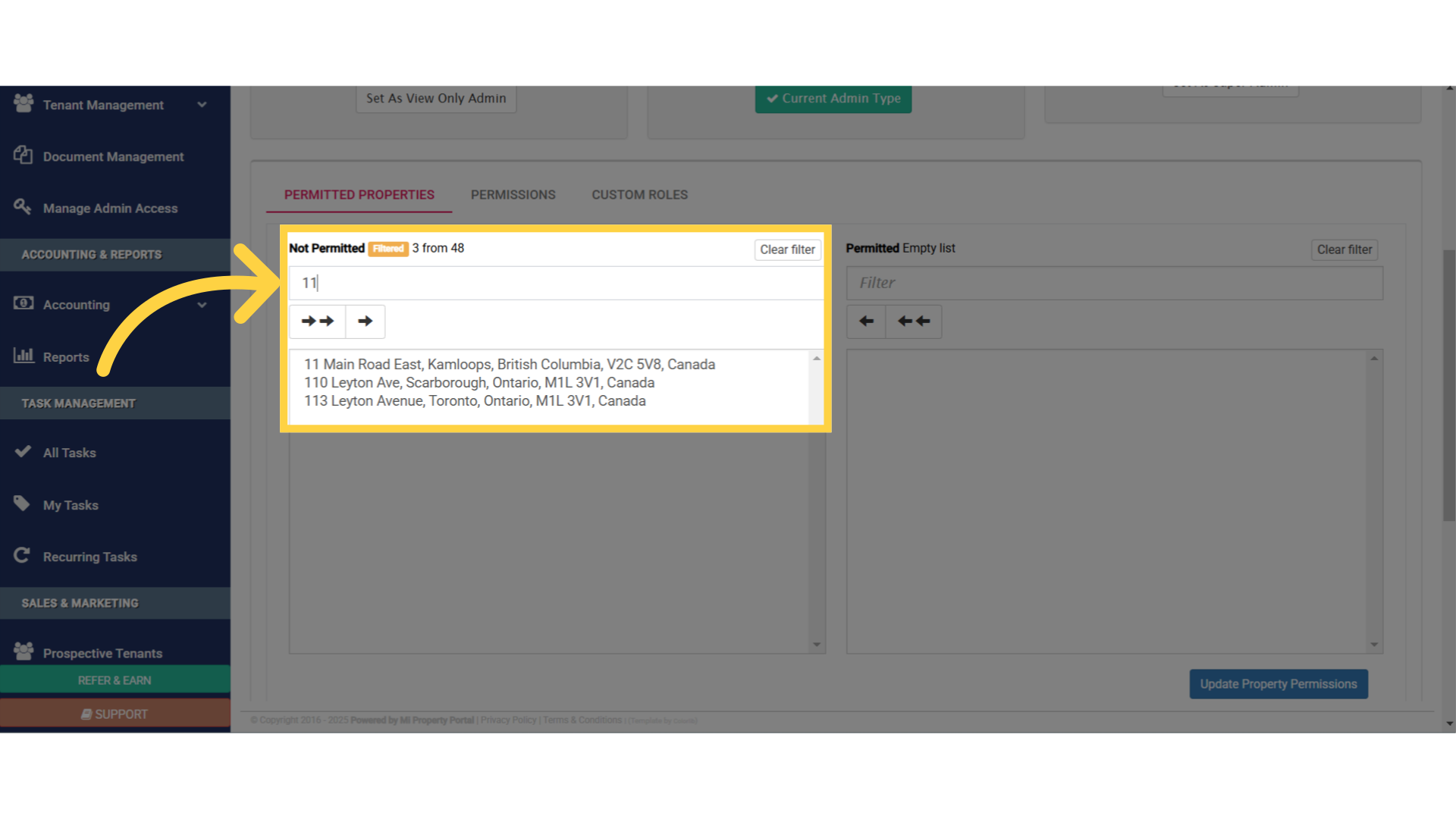
Task: Click Permitted list scroll down arrow
Action: [1374, 645]
